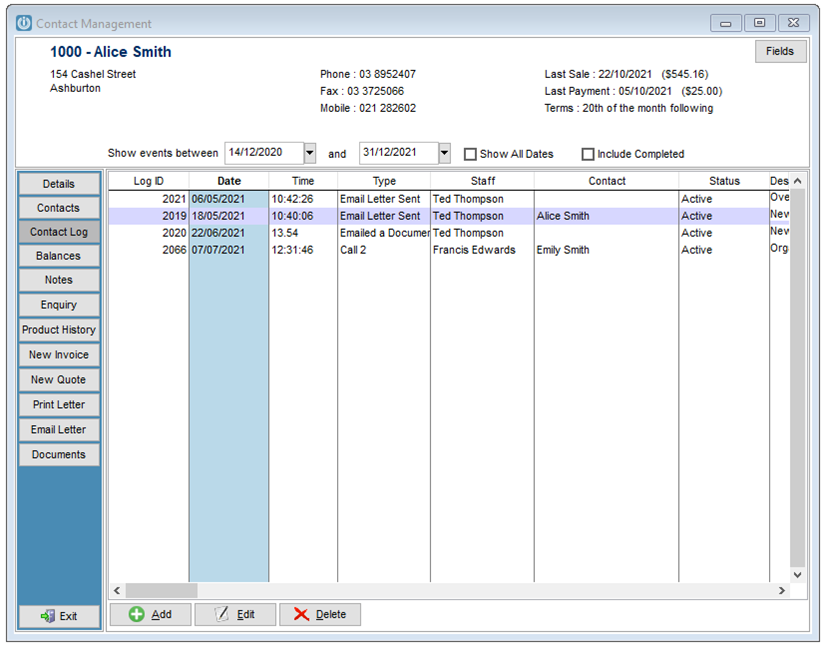Open the New Invoice screen
The image size is (824, 647).
58,354
